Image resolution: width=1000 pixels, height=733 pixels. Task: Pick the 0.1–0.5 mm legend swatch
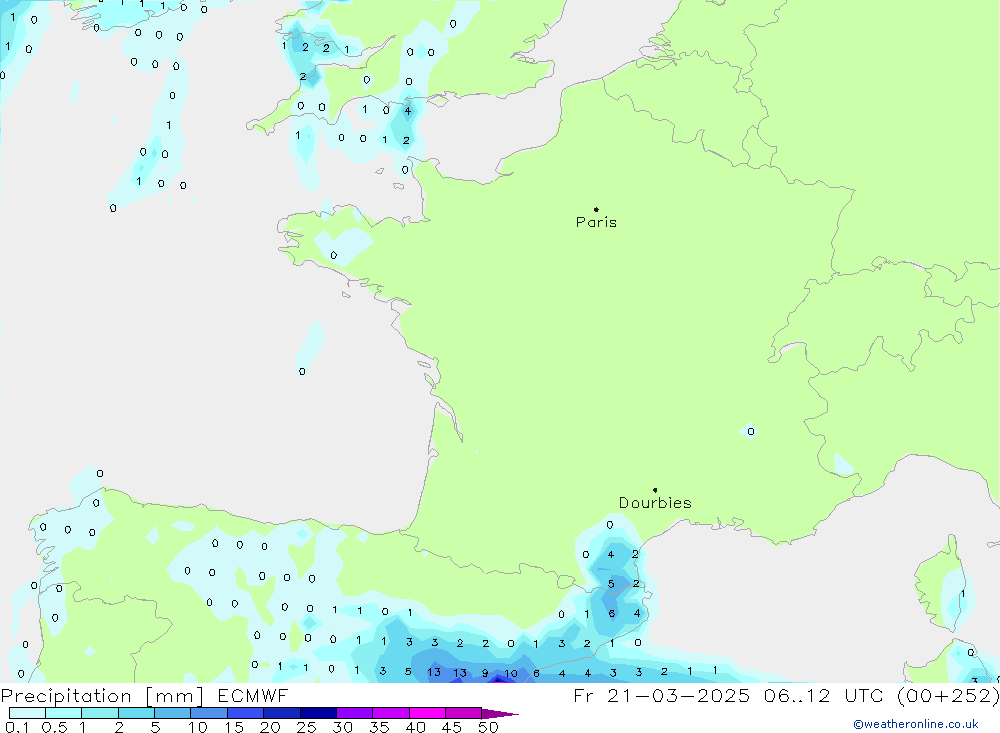[x=27, y=713]
